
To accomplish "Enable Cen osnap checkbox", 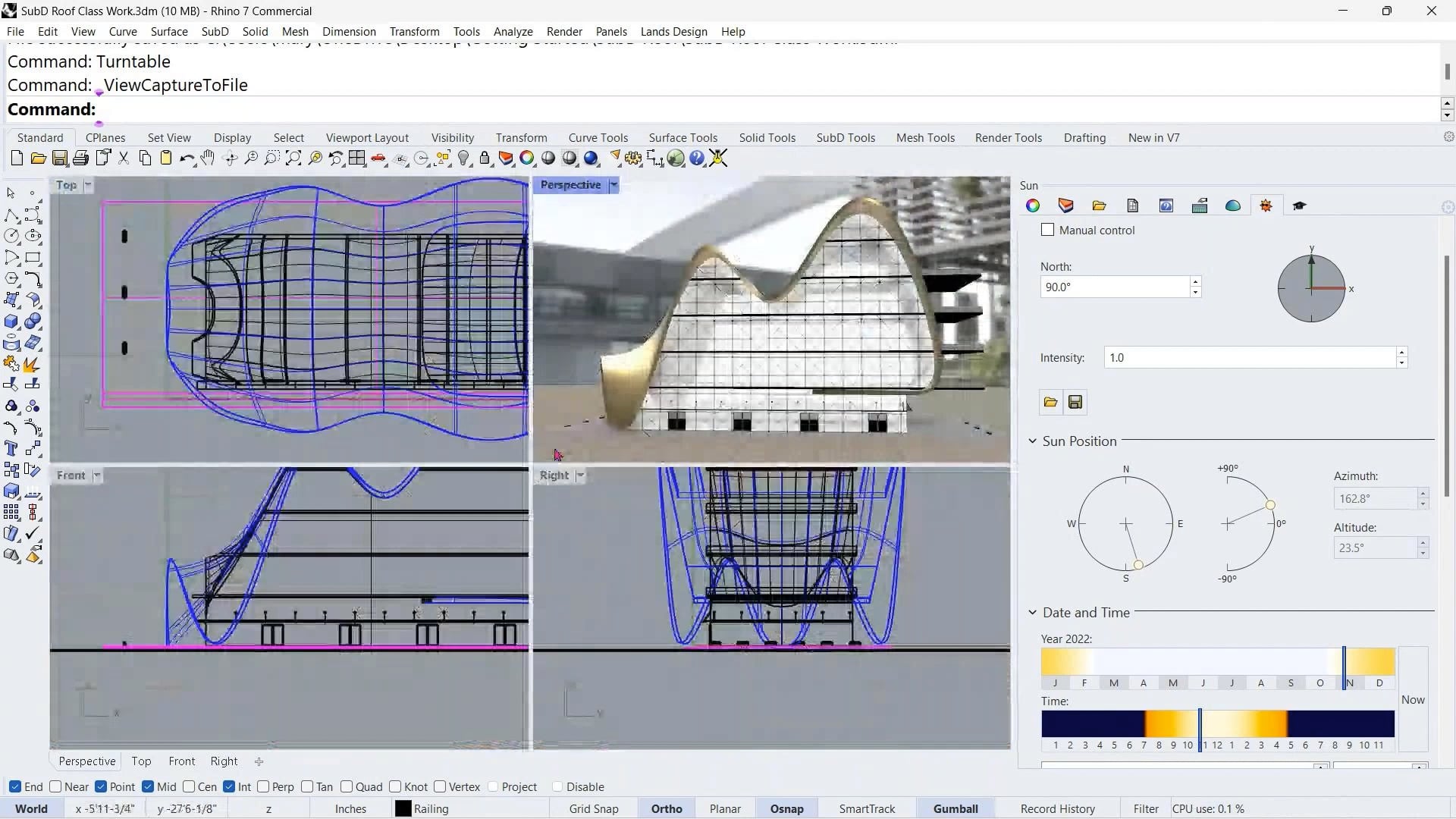I will 189,787.
